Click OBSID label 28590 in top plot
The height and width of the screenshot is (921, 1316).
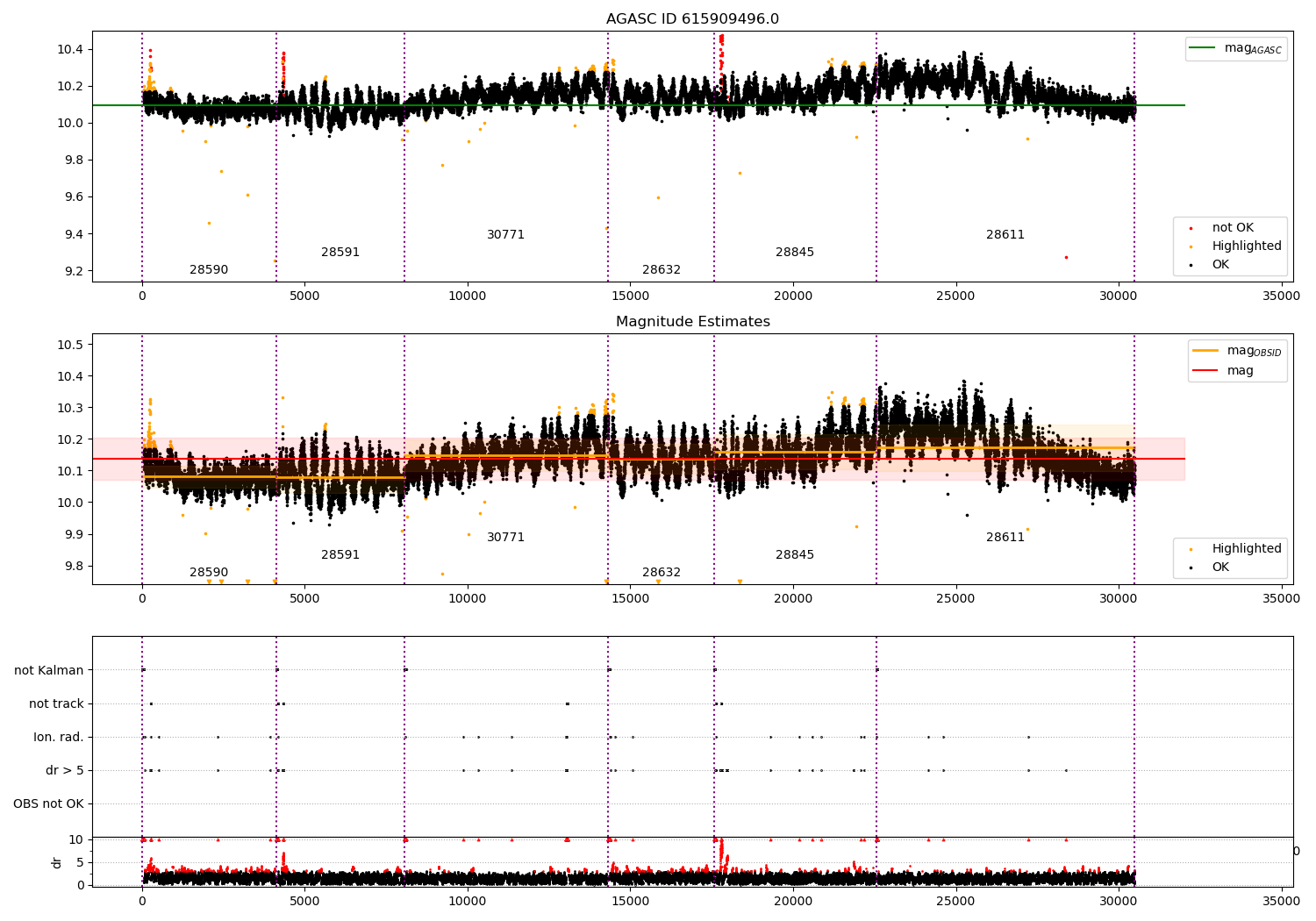[x=209, y=270]
